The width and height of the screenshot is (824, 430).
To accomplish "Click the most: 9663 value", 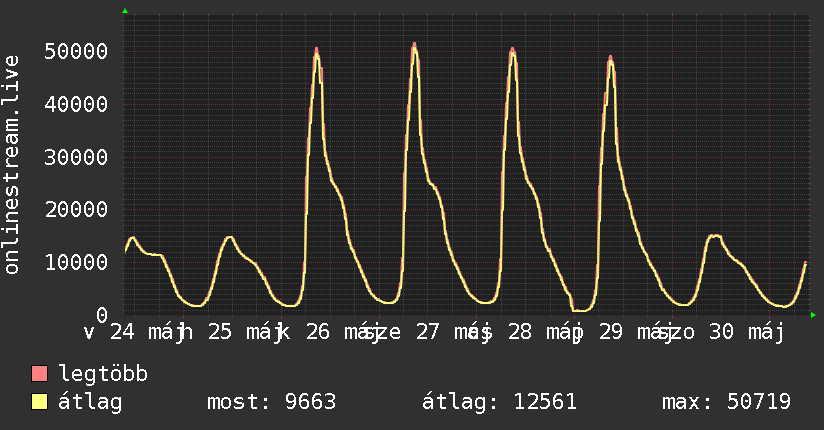I will 271,402.
